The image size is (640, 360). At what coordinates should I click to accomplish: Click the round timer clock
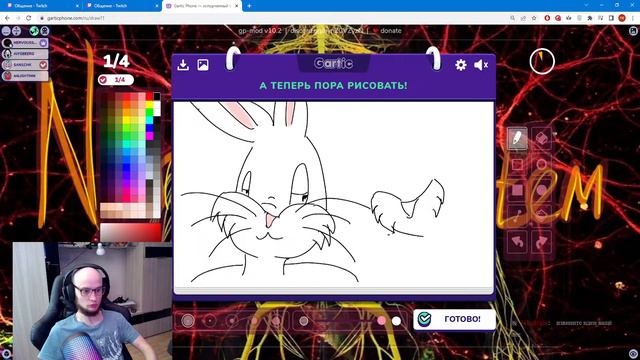click(542, 62)
